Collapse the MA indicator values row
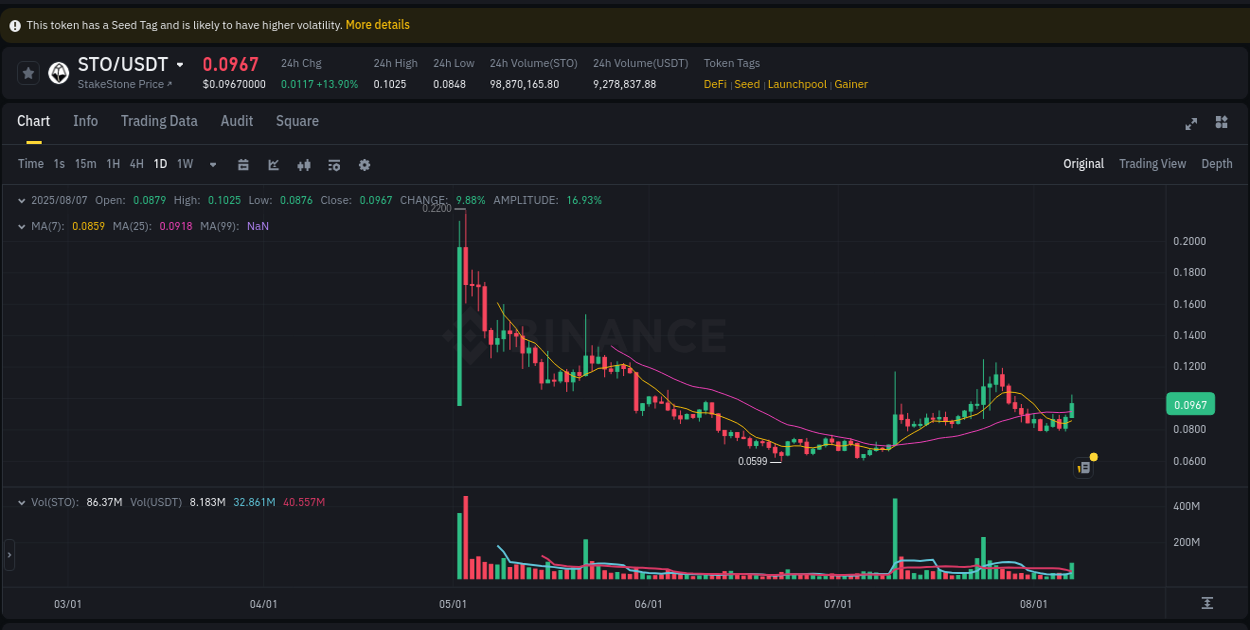 pos(22,227)
